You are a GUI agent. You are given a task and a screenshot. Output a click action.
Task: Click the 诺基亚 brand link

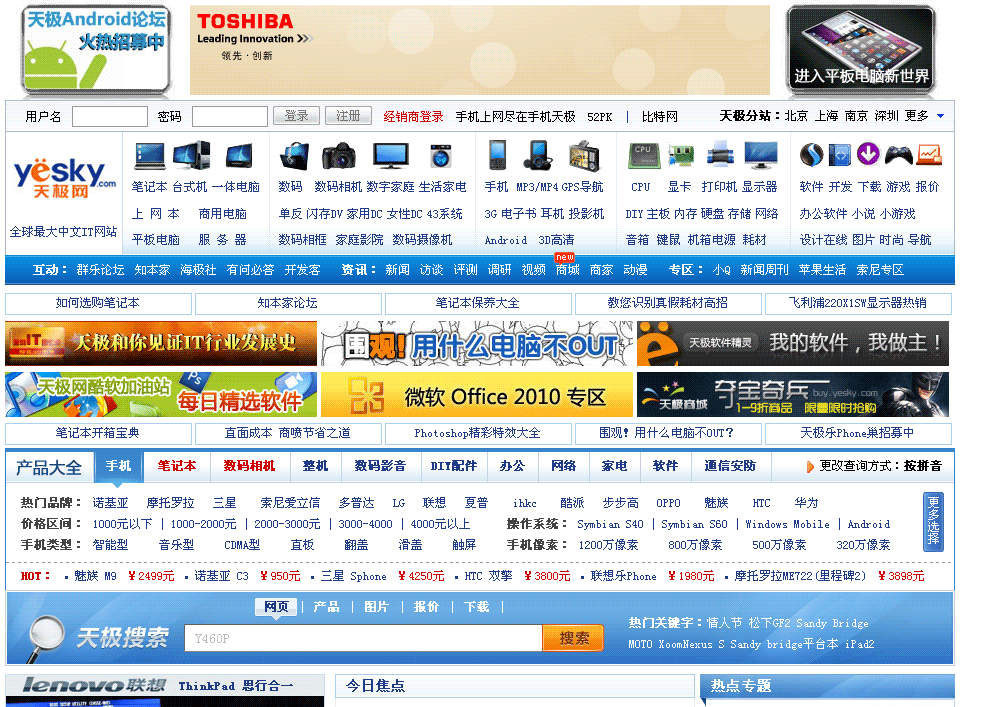click(110, 503)
